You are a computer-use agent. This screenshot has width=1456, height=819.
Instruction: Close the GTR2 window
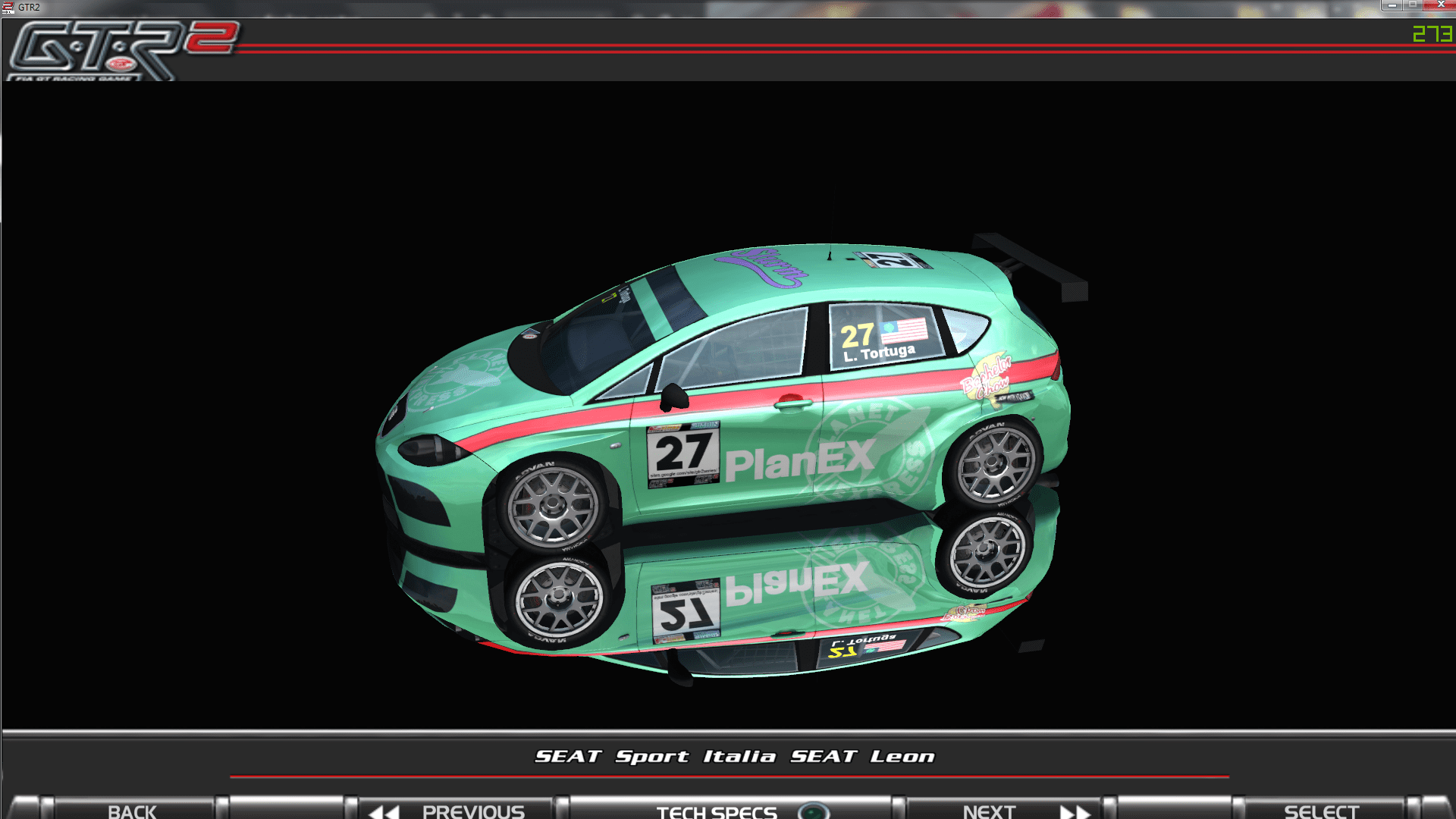1440,5
